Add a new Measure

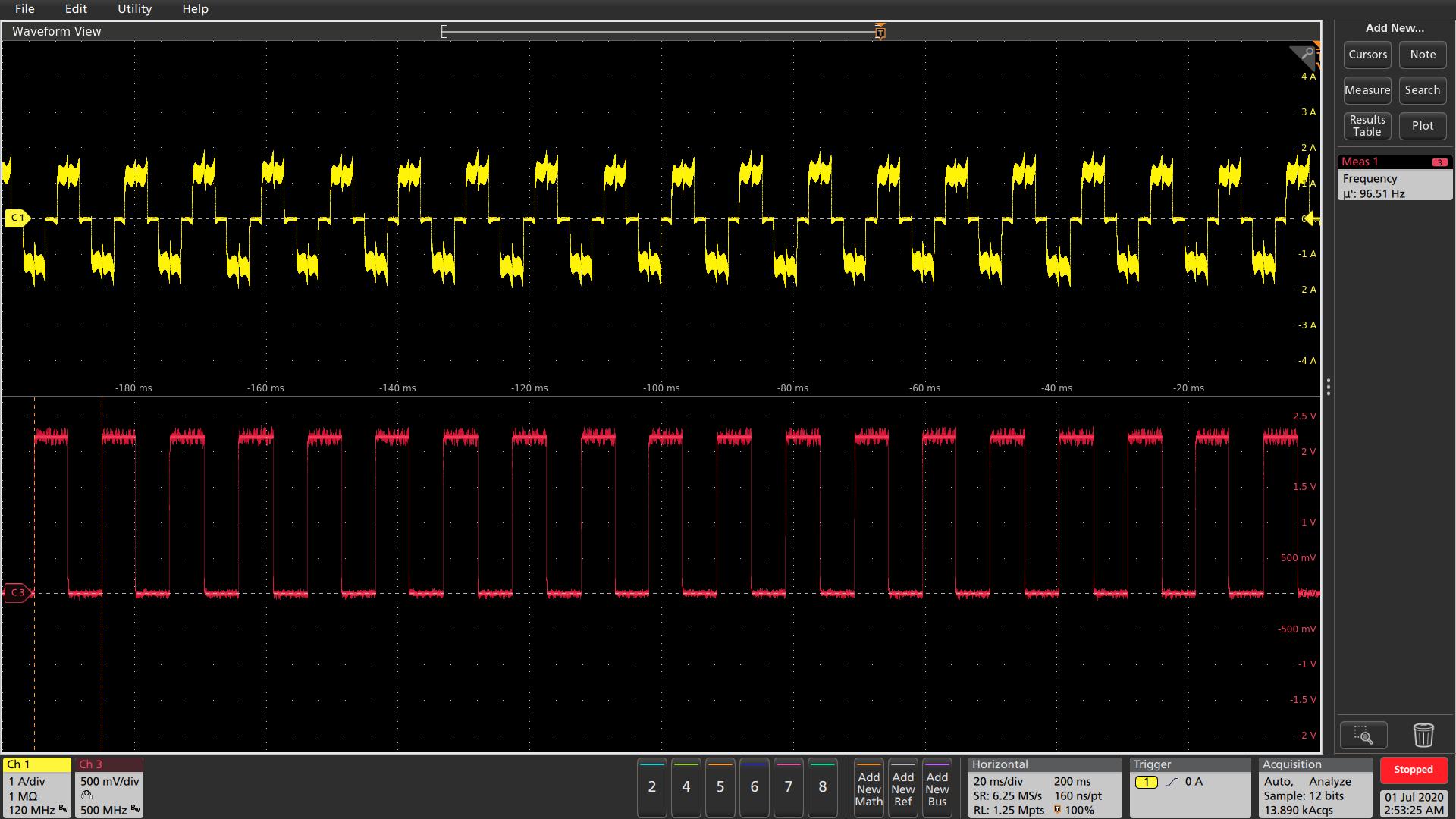coord(1367,90)
